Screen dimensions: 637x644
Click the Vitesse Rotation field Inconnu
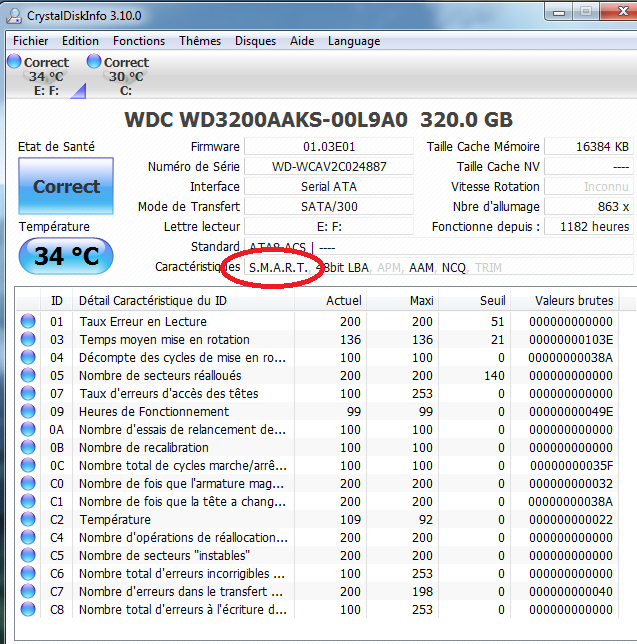coord(589,186)
